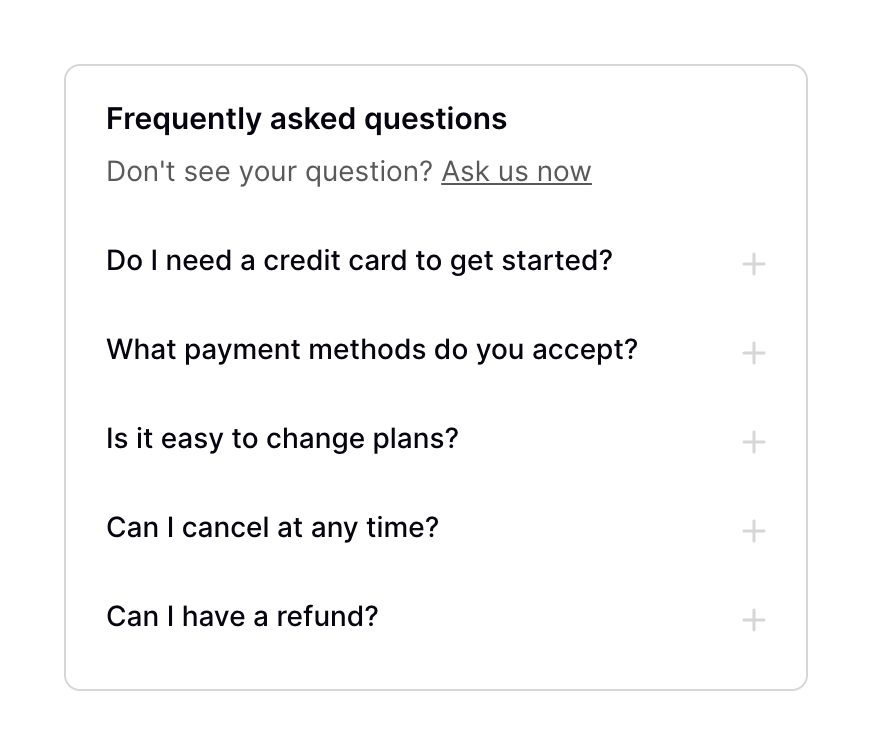The width and height of the screenshot is (872, 755).
Task: Expand the plus icon for changing plans
Action: [753, 441]
